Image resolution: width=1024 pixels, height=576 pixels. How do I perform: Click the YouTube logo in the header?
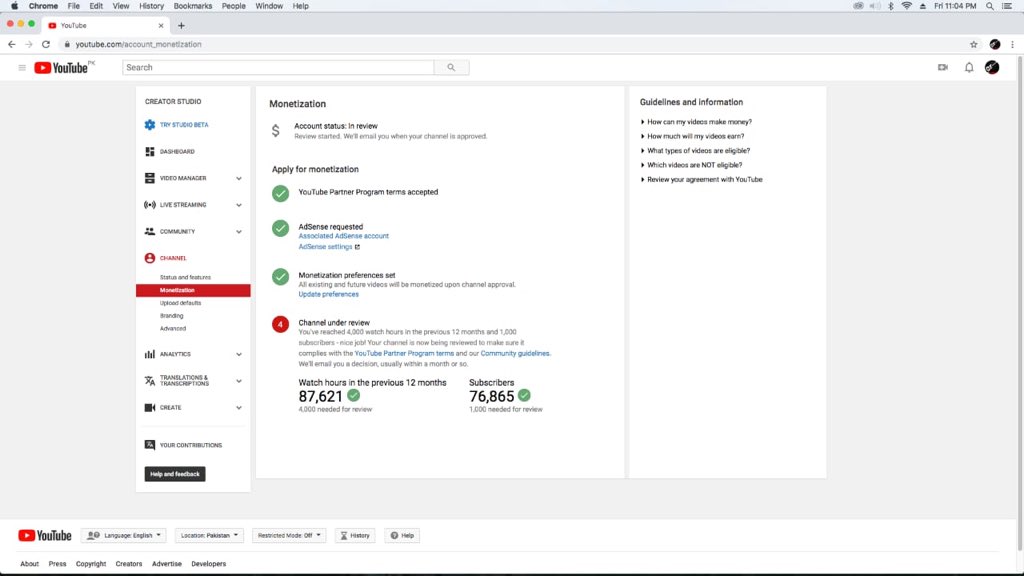pyautogui.click(x=63, y=67)
